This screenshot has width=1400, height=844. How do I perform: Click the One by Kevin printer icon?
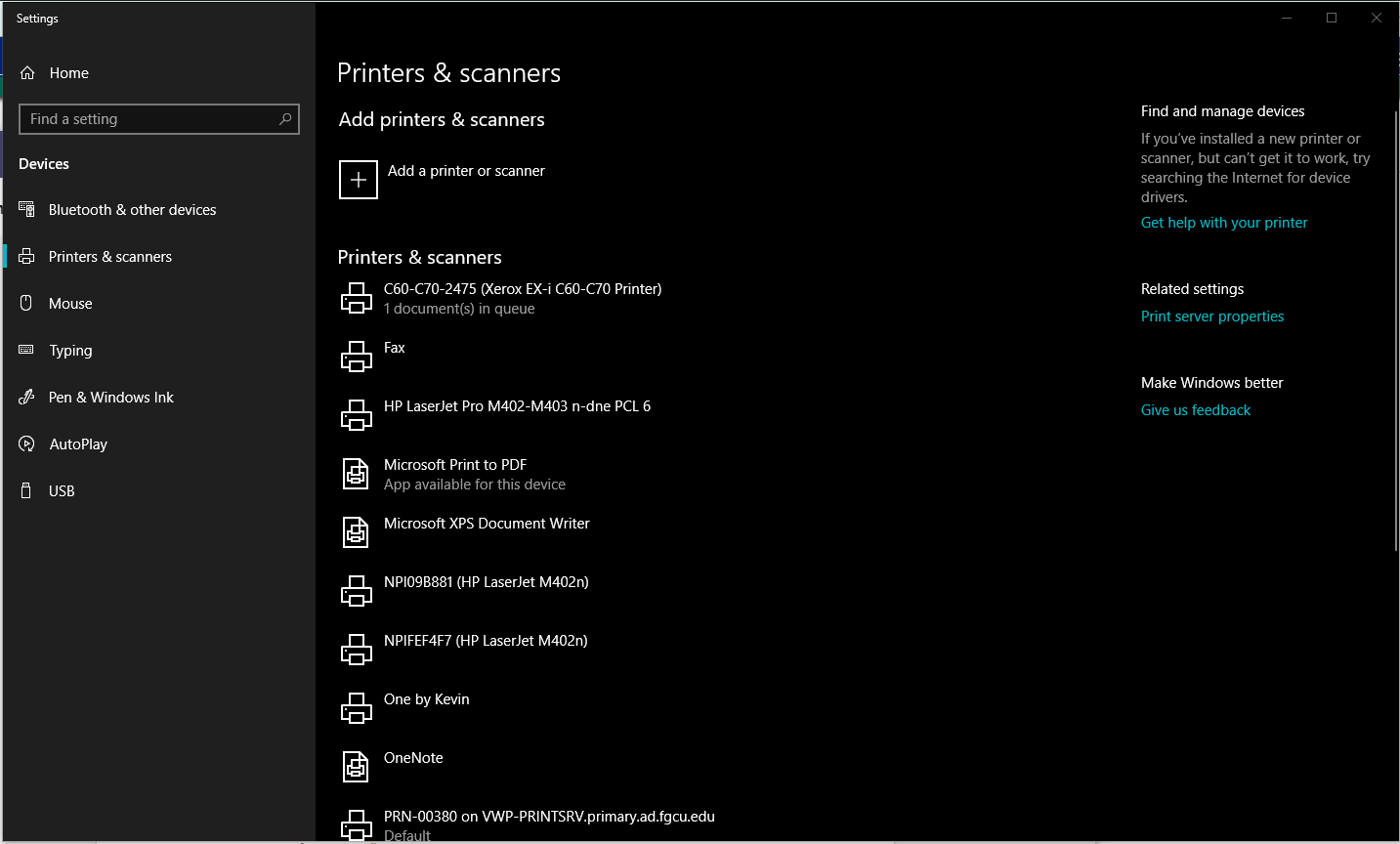click(x=356, y=708)
